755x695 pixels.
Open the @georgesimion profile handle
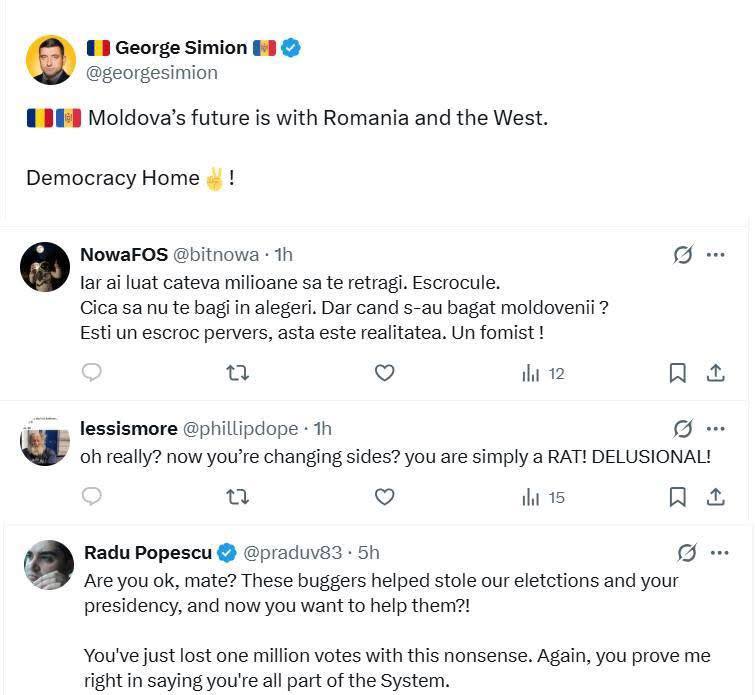pyautogui.click(x=152, y=73)
